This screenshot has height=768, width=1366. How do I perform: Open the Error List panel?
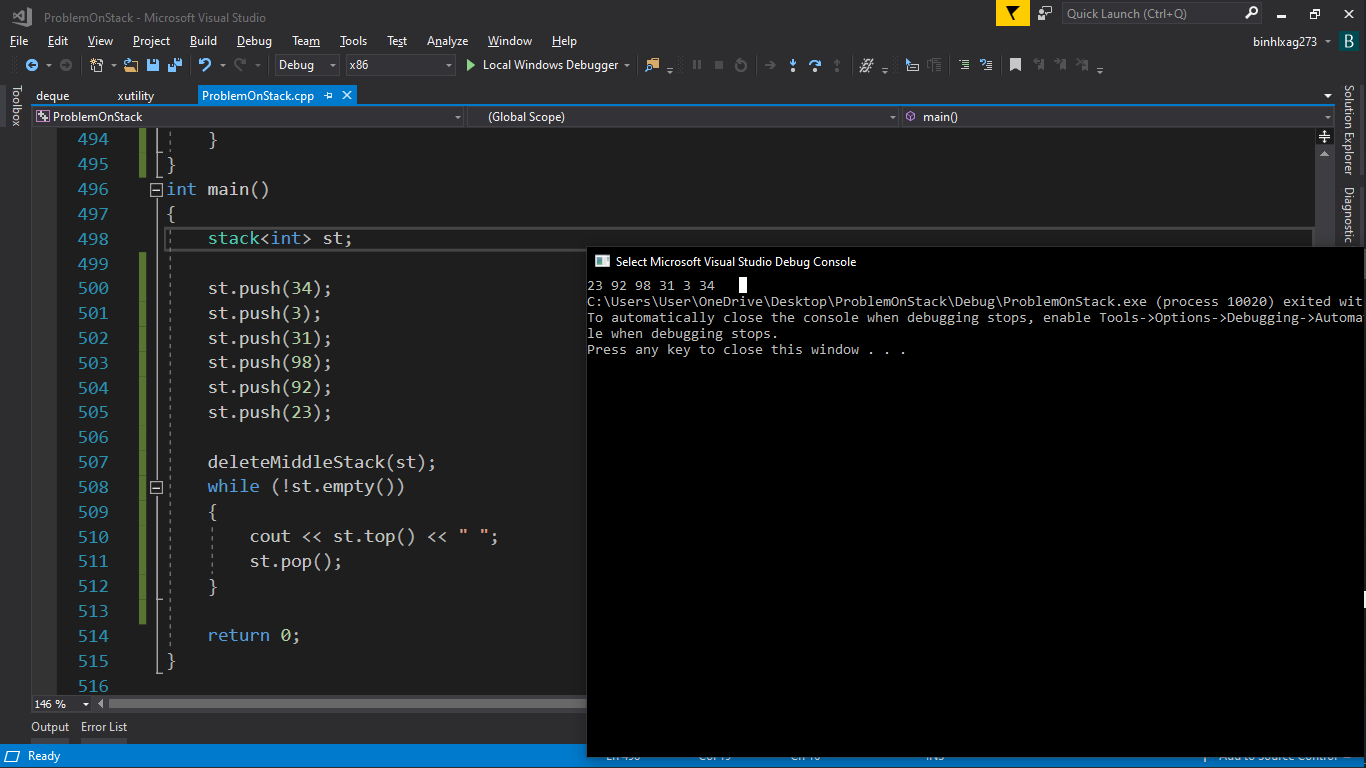coord(104,727)
